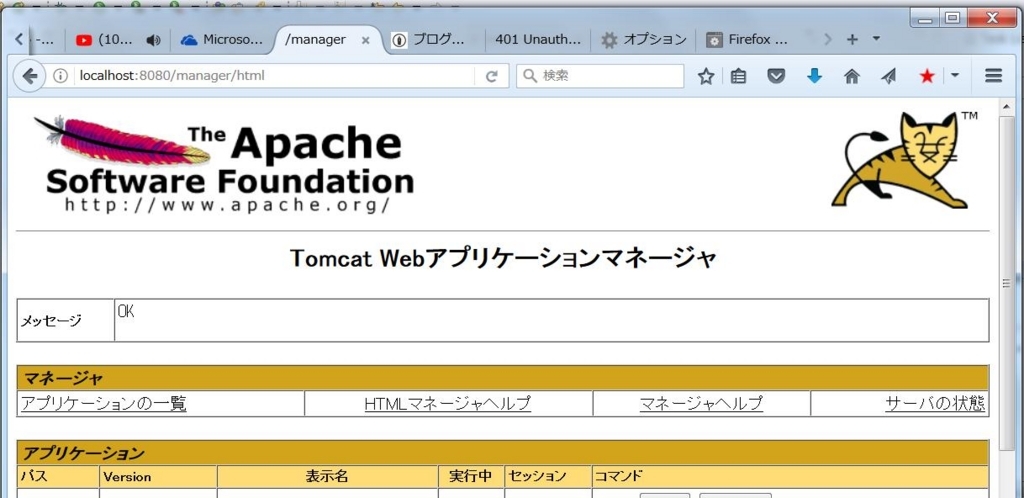Open dropdown beside the red star icon
The image size is (1024, 498).
coord(955,76)
